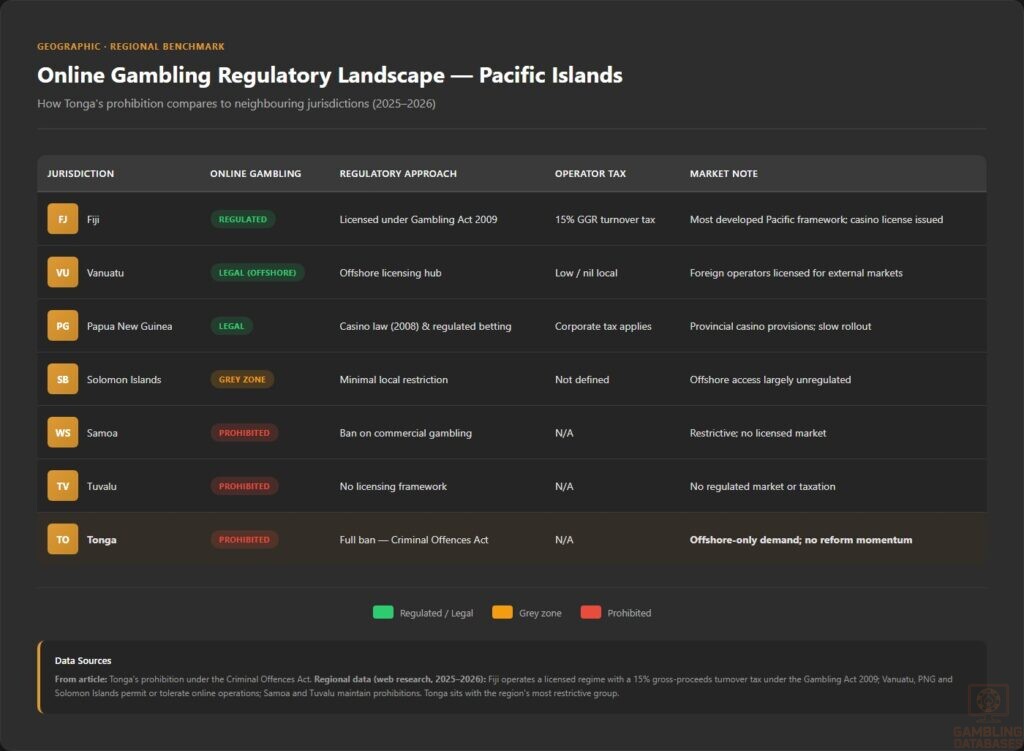Click 'Offshore licensing hub' cell
Screen dimensions: 1024x751
click(x=391, y=273)
